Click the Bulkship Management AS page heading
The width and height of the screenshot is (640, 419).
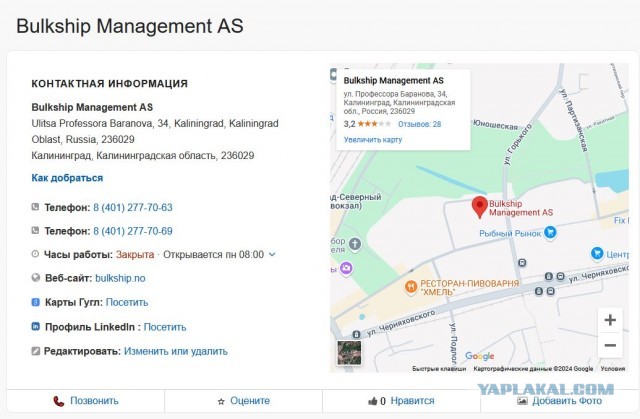point(130,26)
